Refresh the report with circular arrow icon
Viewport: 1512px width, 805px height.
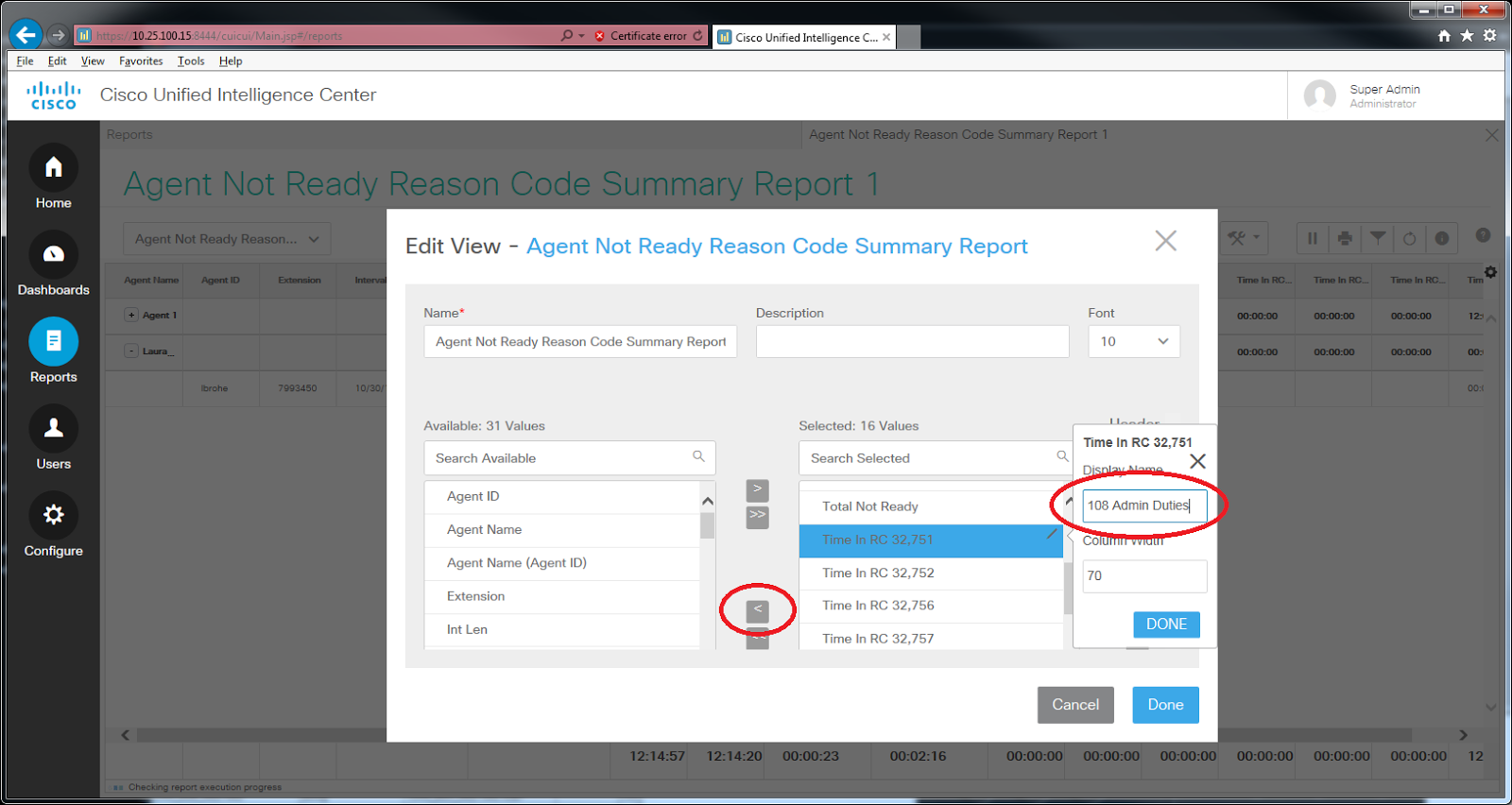(1410, 238)
